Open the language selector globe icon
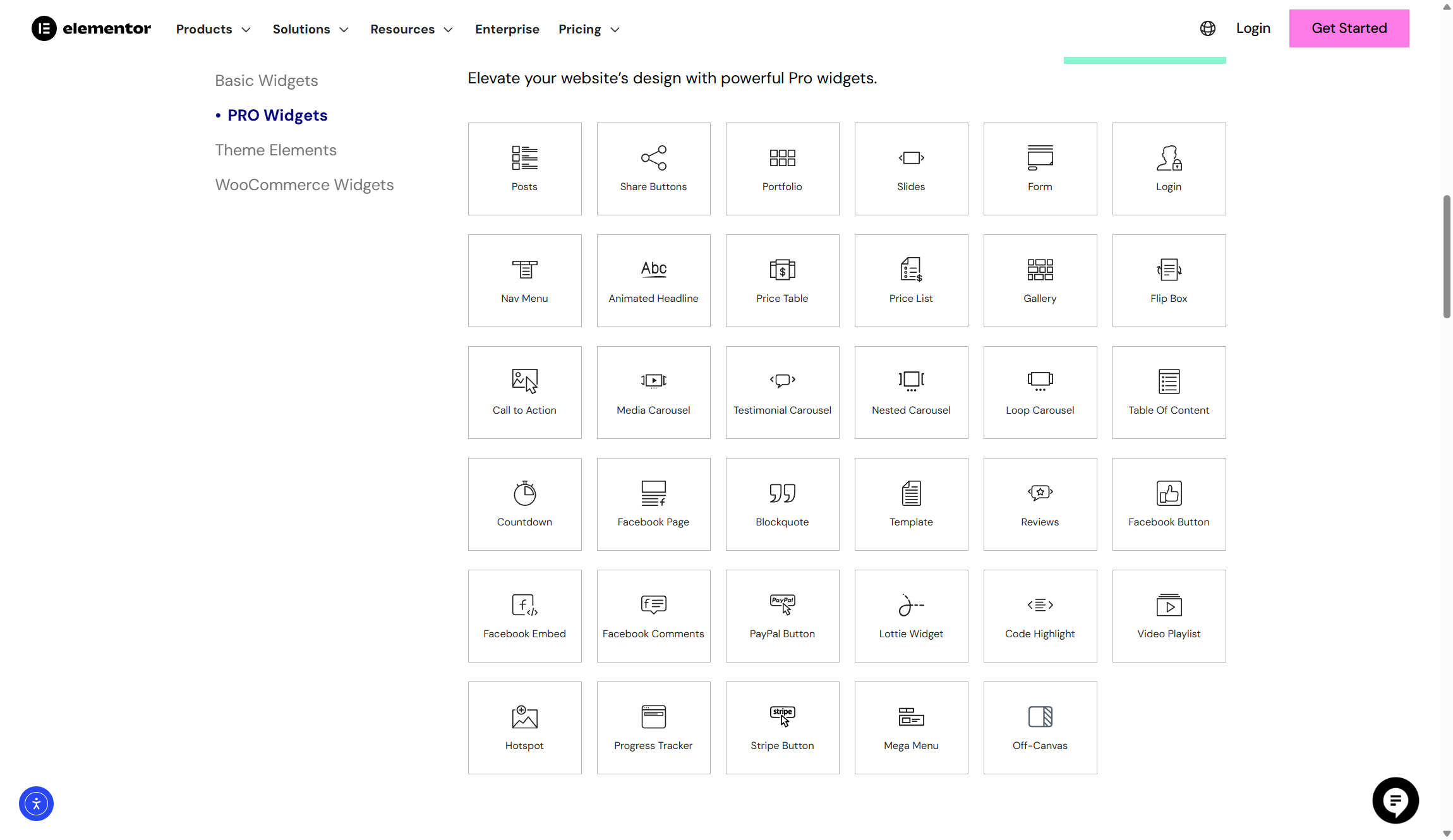Viewport: 1453px width, 840px height. pyautogui.click(x=1207, y=28)
